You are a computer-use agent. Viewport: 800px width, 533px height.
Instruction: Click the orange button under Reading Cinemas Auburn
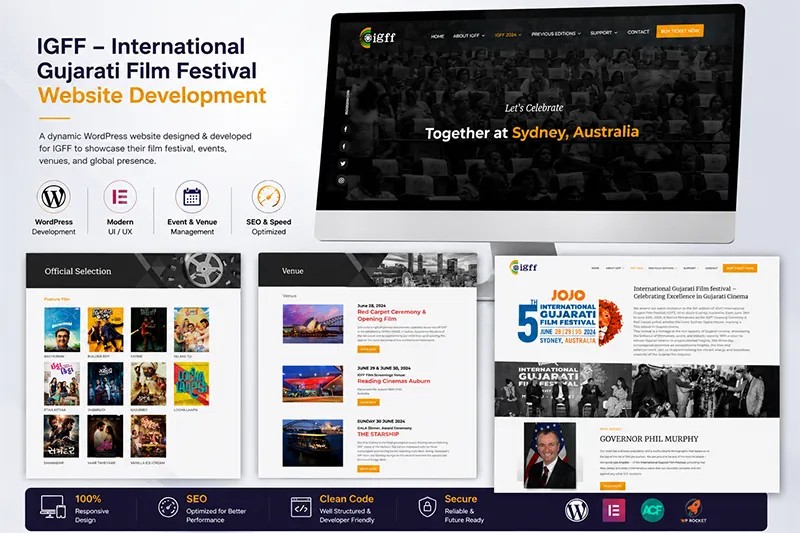(368, 402)
